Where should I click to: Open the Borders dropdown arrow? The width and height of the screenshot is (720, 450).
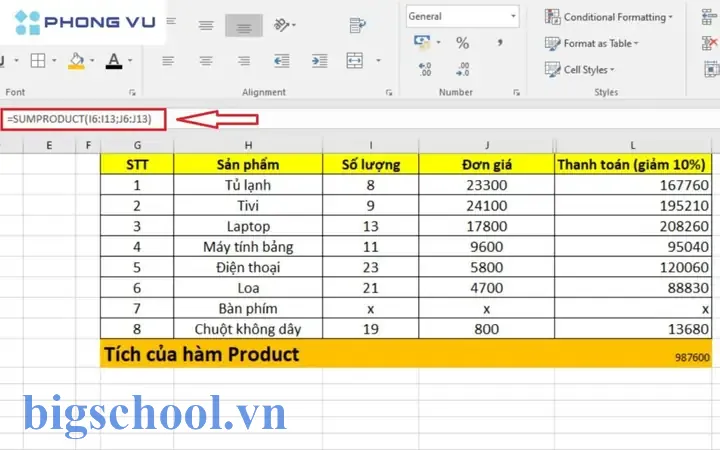tap(54, 60)
